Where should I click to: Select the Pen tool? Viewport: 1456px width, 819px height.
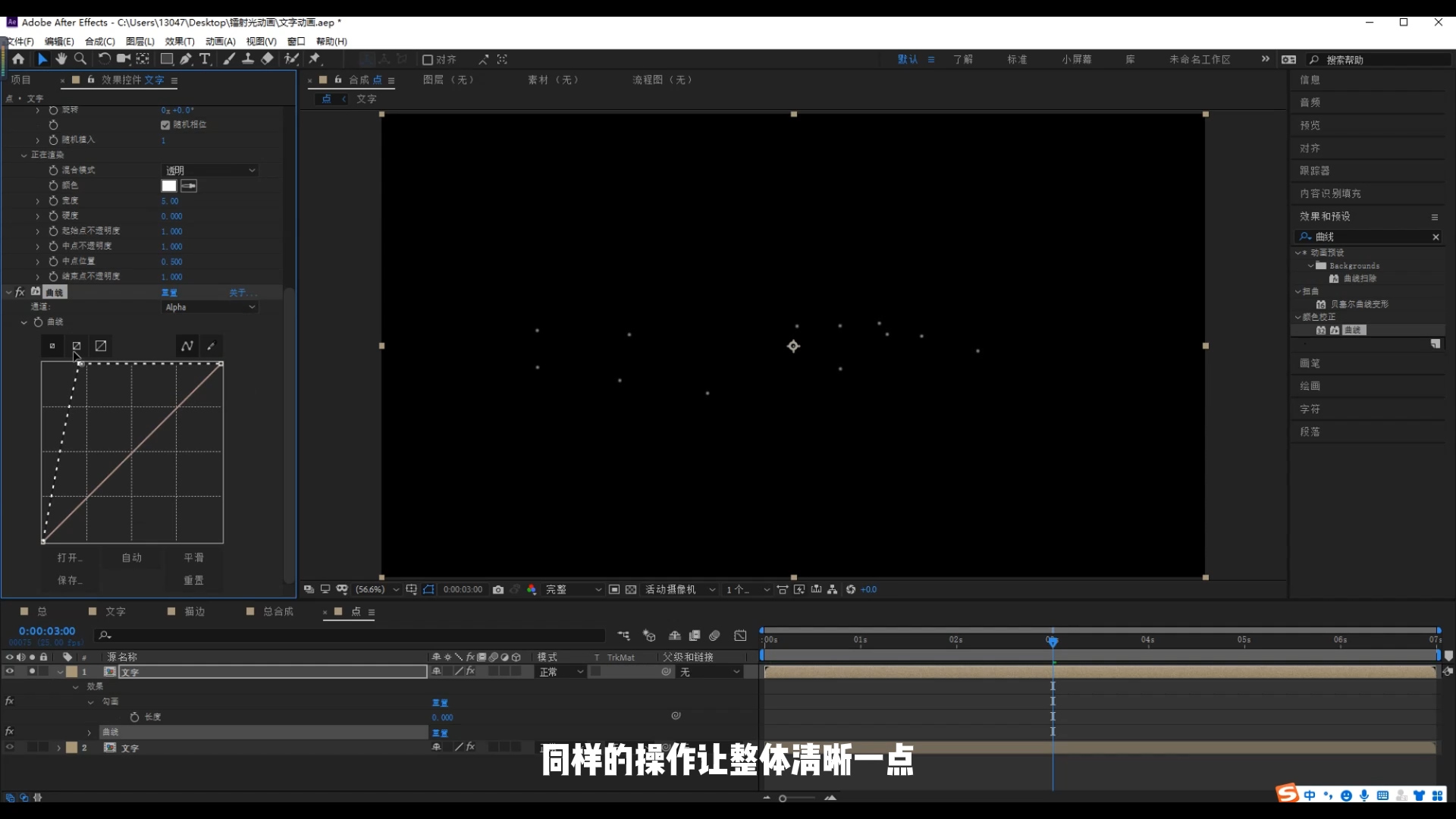(x=185, y=59)
